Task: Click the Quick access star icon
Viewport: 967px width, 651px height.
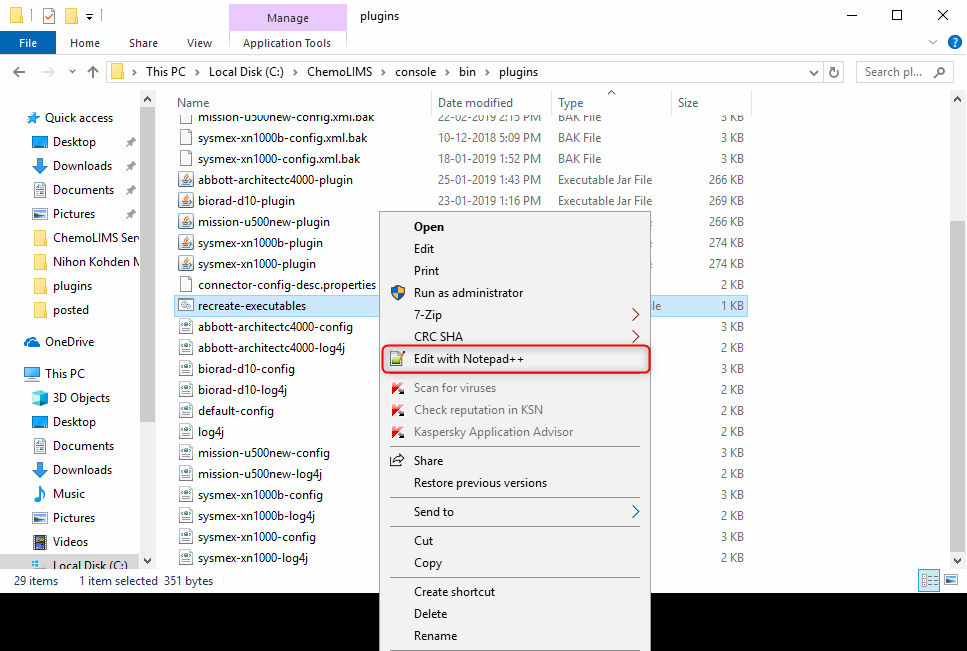Action: 33,118
